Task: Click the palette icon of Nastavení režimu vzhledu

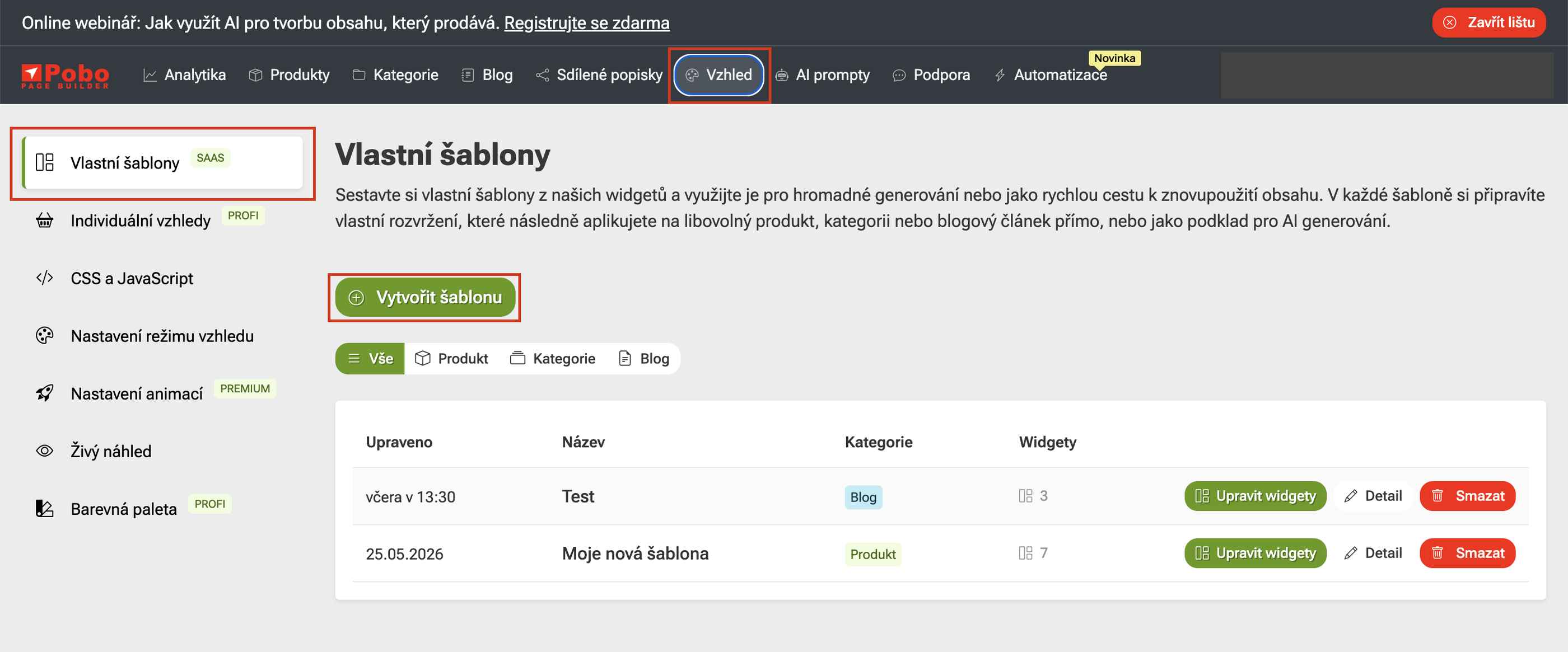Action: point(44,336)
